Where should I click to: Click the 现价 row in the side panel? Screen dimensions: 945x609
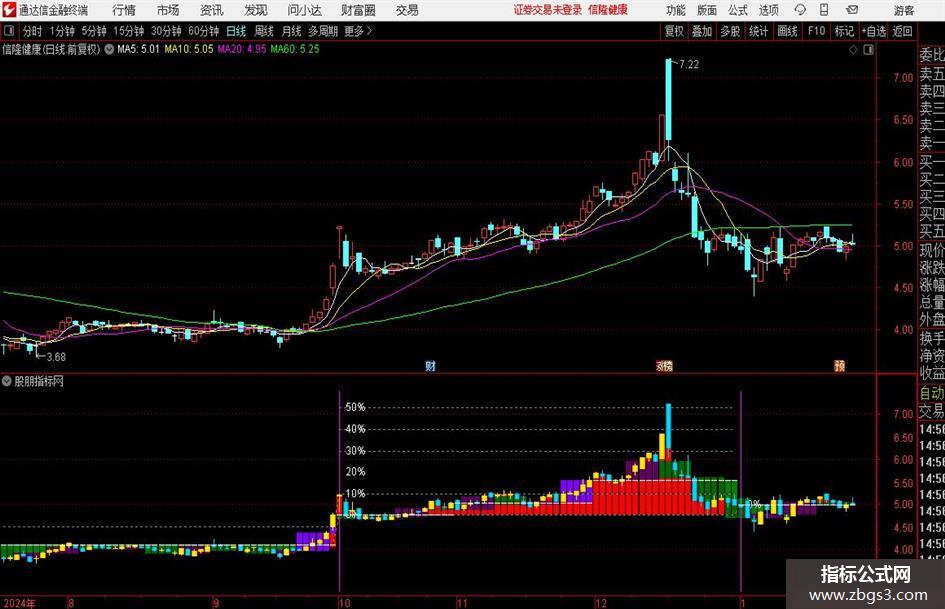932,250
